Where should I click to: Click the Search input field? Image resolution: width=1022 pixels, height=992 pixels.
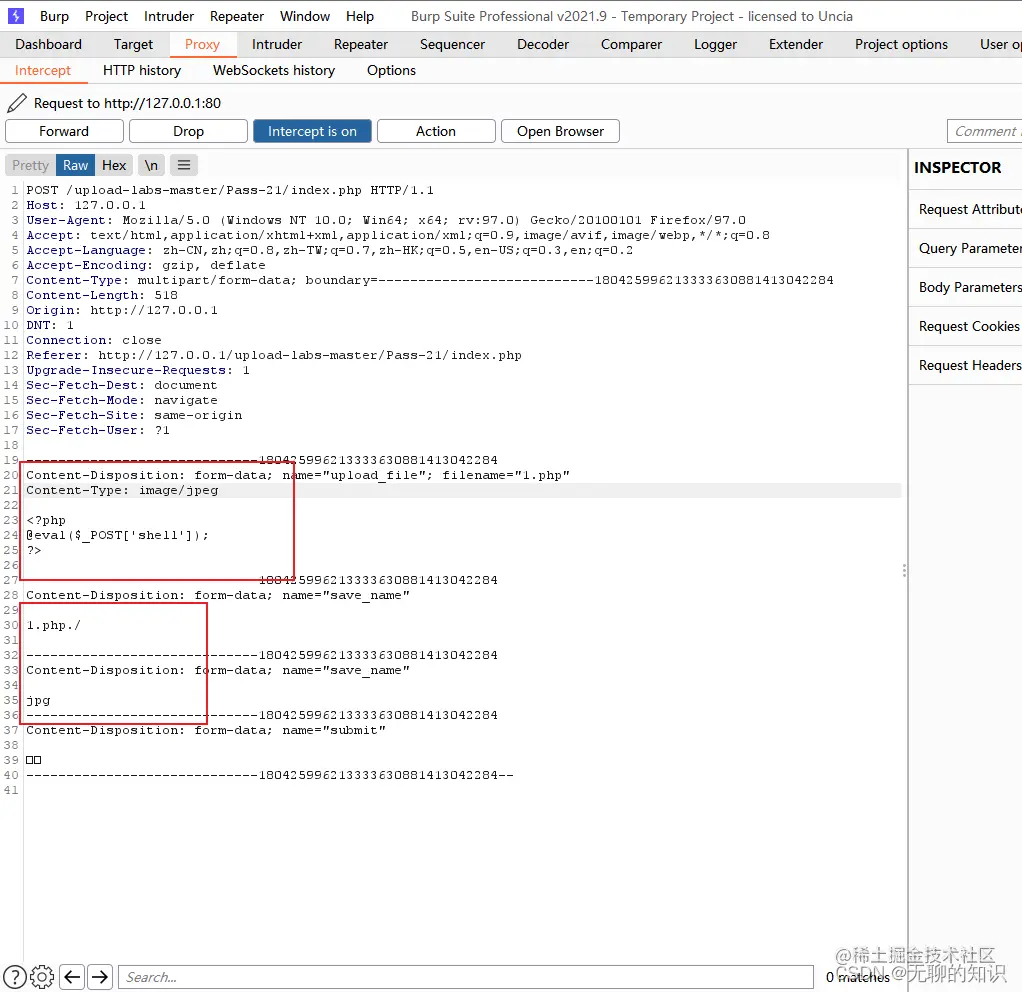coord(466,977)
